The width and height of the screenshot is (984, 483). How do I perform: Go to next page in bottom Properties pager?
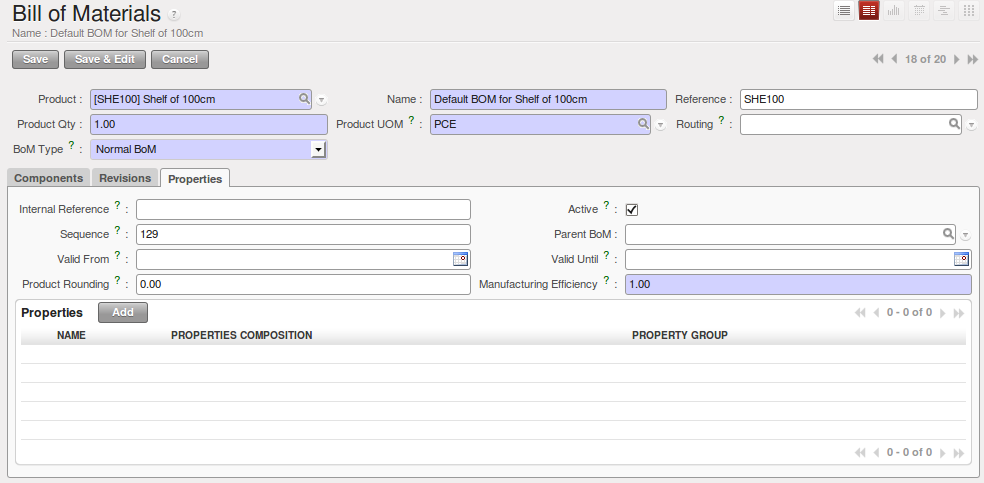pos(942,453)
